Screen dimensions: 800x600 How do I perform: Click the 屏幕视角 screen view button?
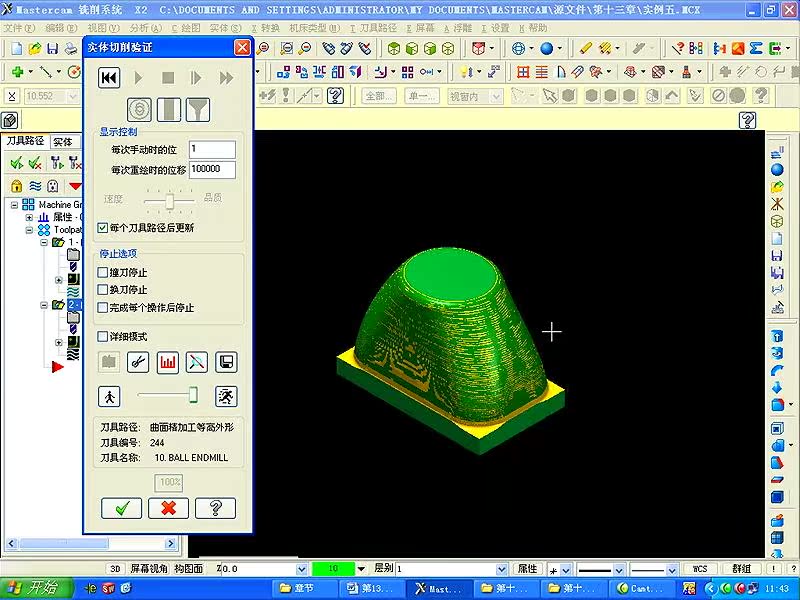(148, 569)
